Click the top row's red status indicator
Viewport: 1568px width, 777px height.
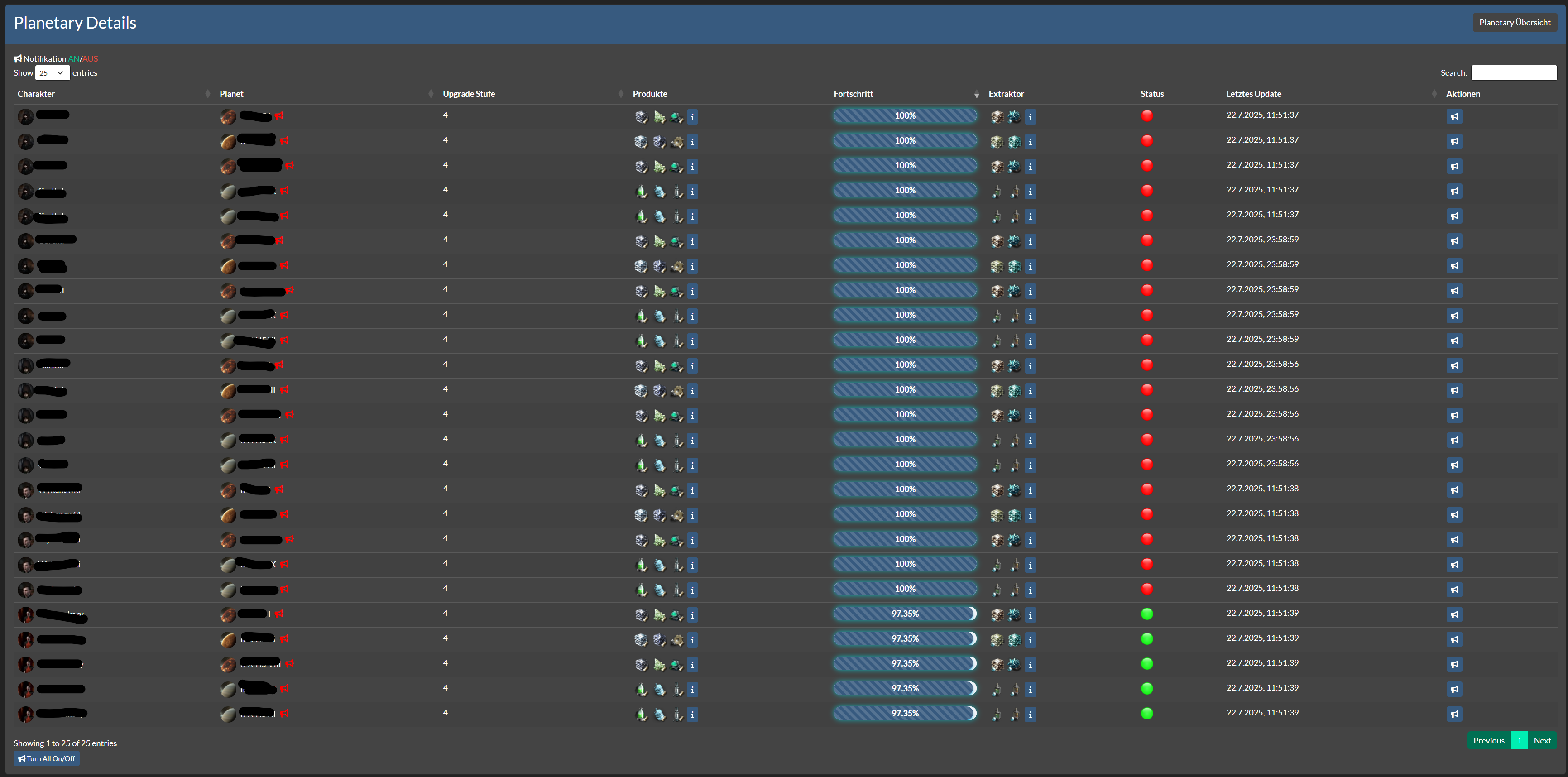(1147, 116)
